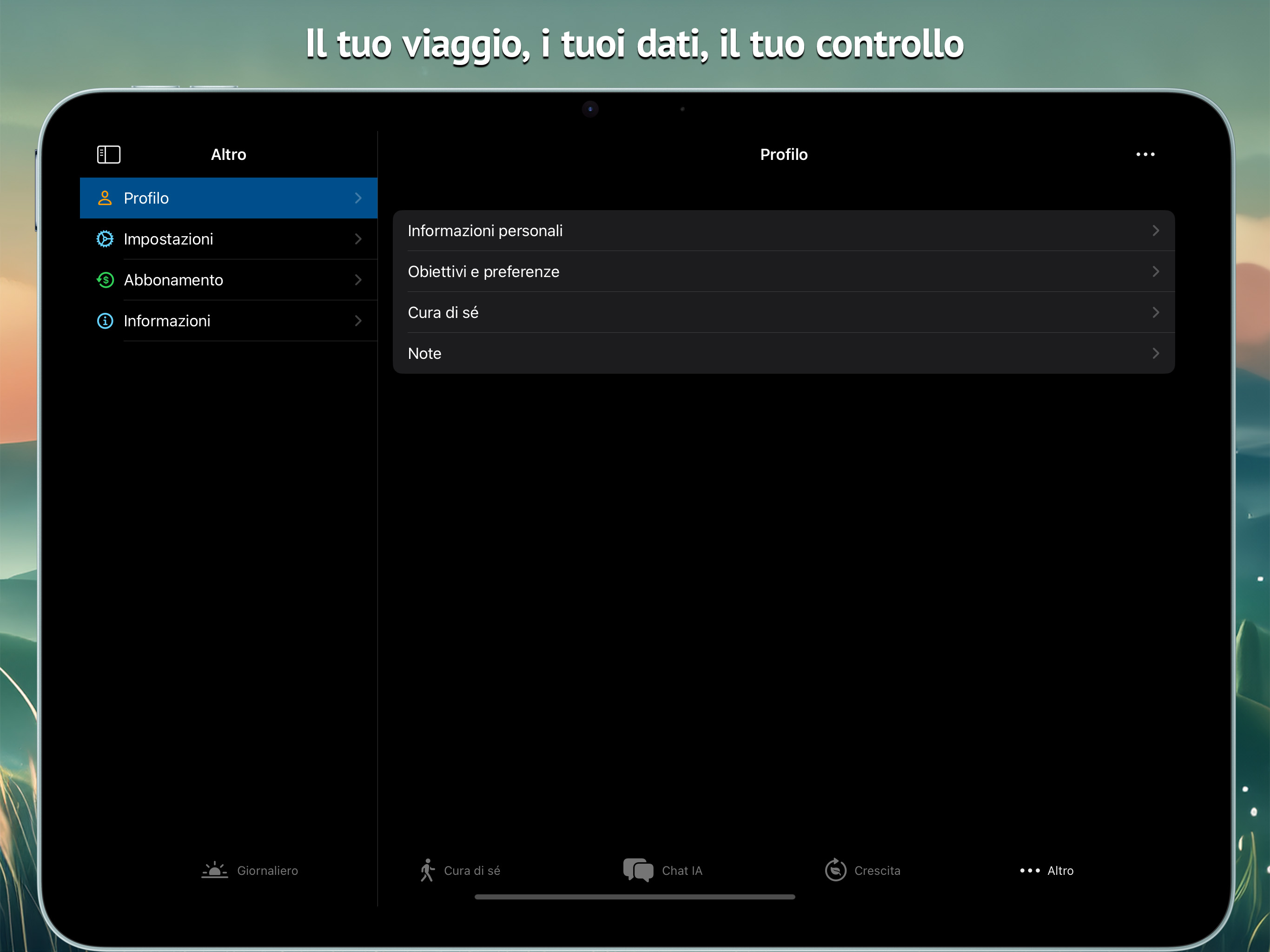Switch to the Crescita tab label
This screenshot has height=952, width=1270.
coord(877,871)
